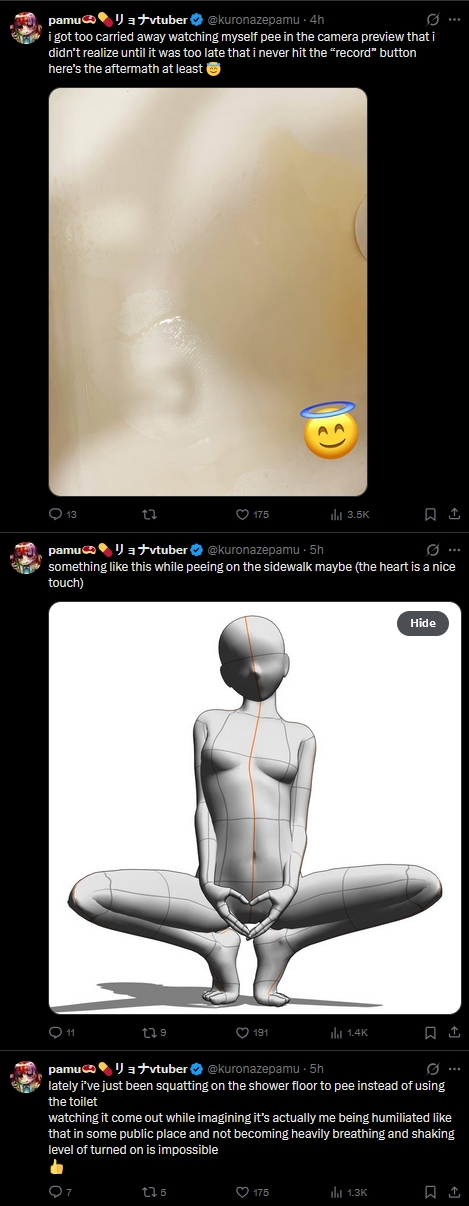This screenshot has width=469, height=1206.
Task: Share the first tweet
Action: tap(453, 514)
